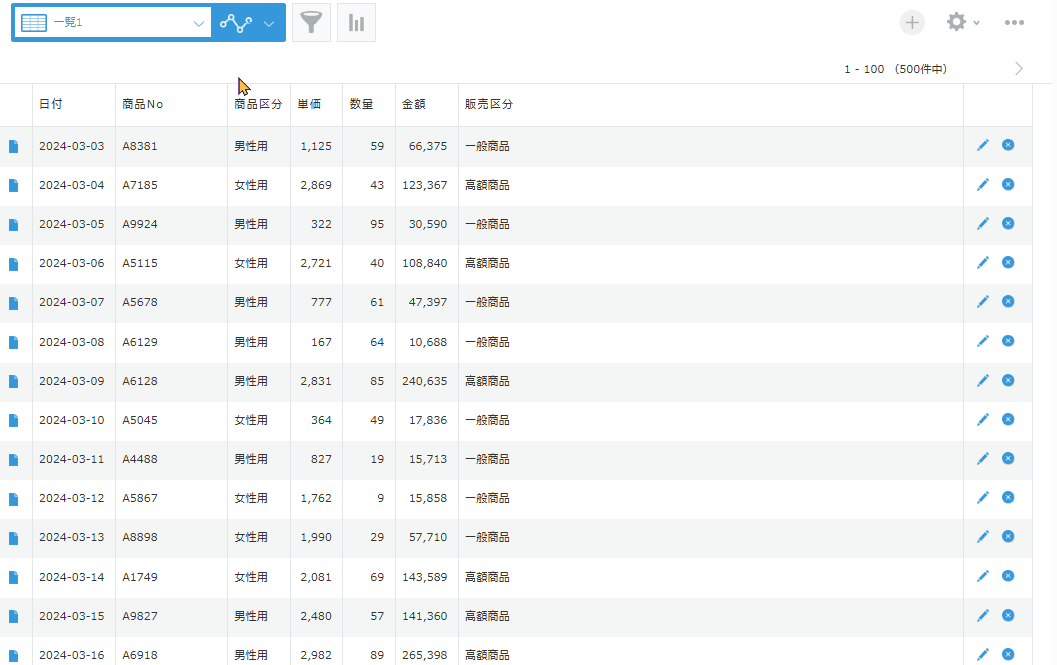Add a new record with plus icon
The width and height of the screenshot is (1057, 665).
click(912, 22)
